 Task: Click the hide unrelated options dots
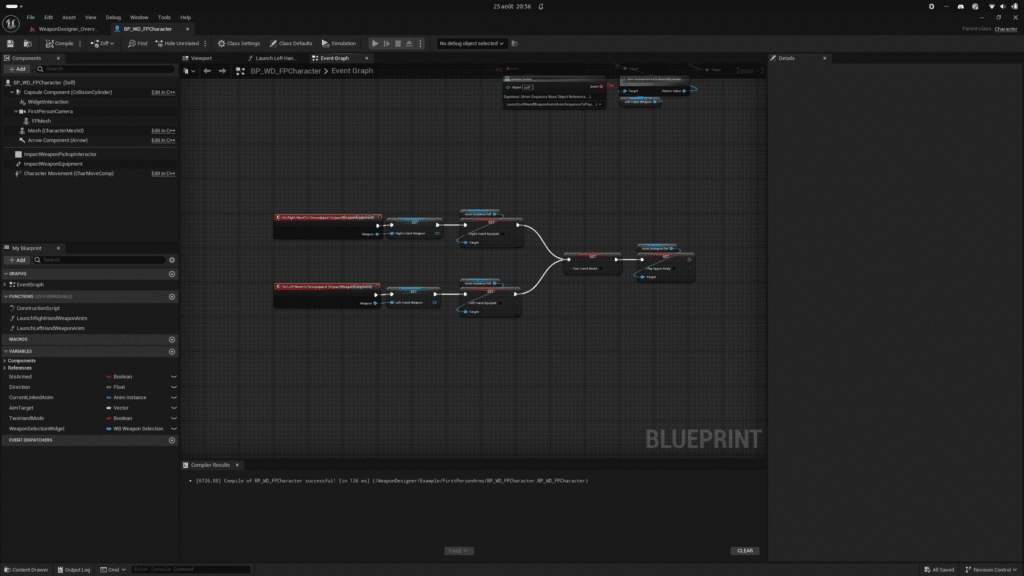pyautogui.click(x=206, y=44)
